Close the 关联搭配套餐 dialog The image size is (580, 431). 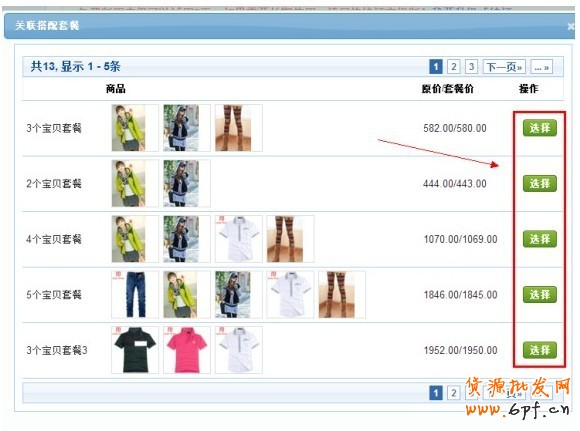coord(571,26)
